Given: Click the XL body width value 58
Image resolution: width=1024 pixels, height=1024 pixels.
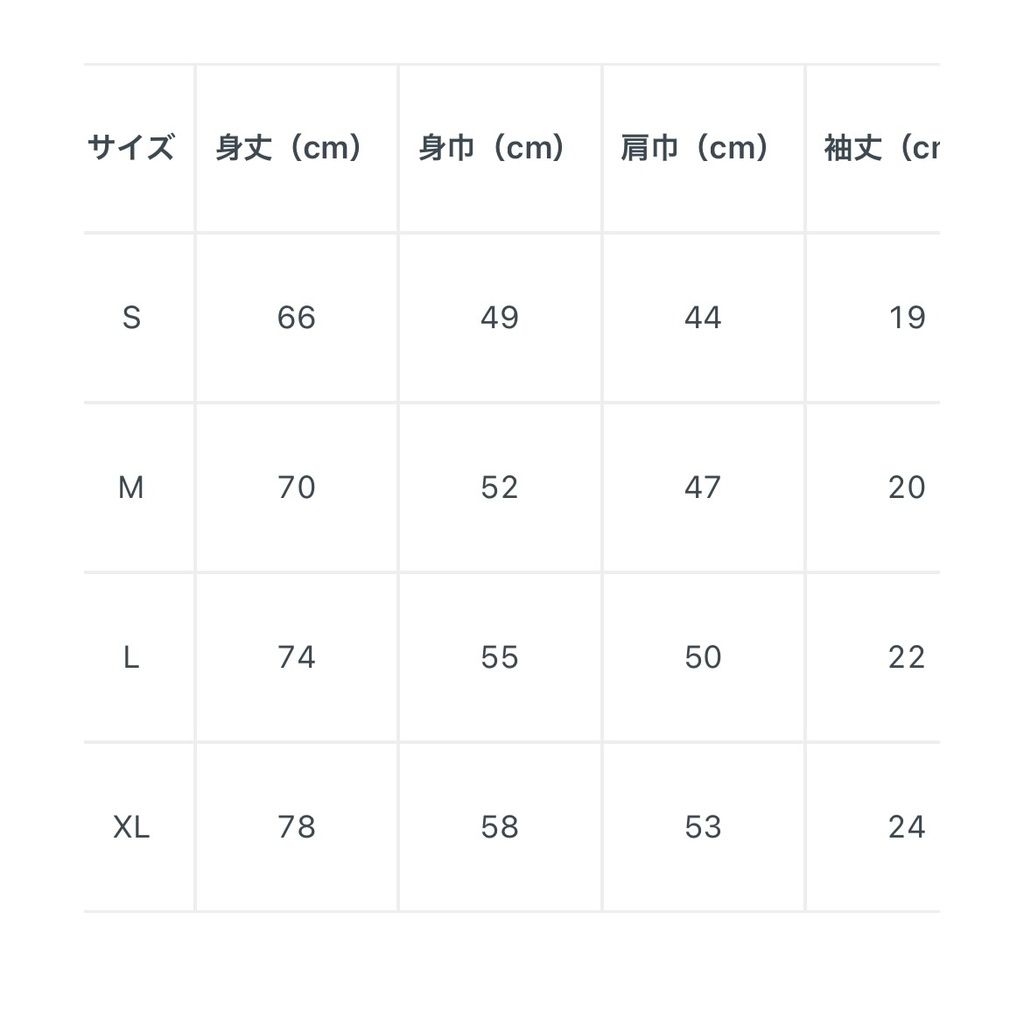Looking at the screenshot, I should click(499, 828).
